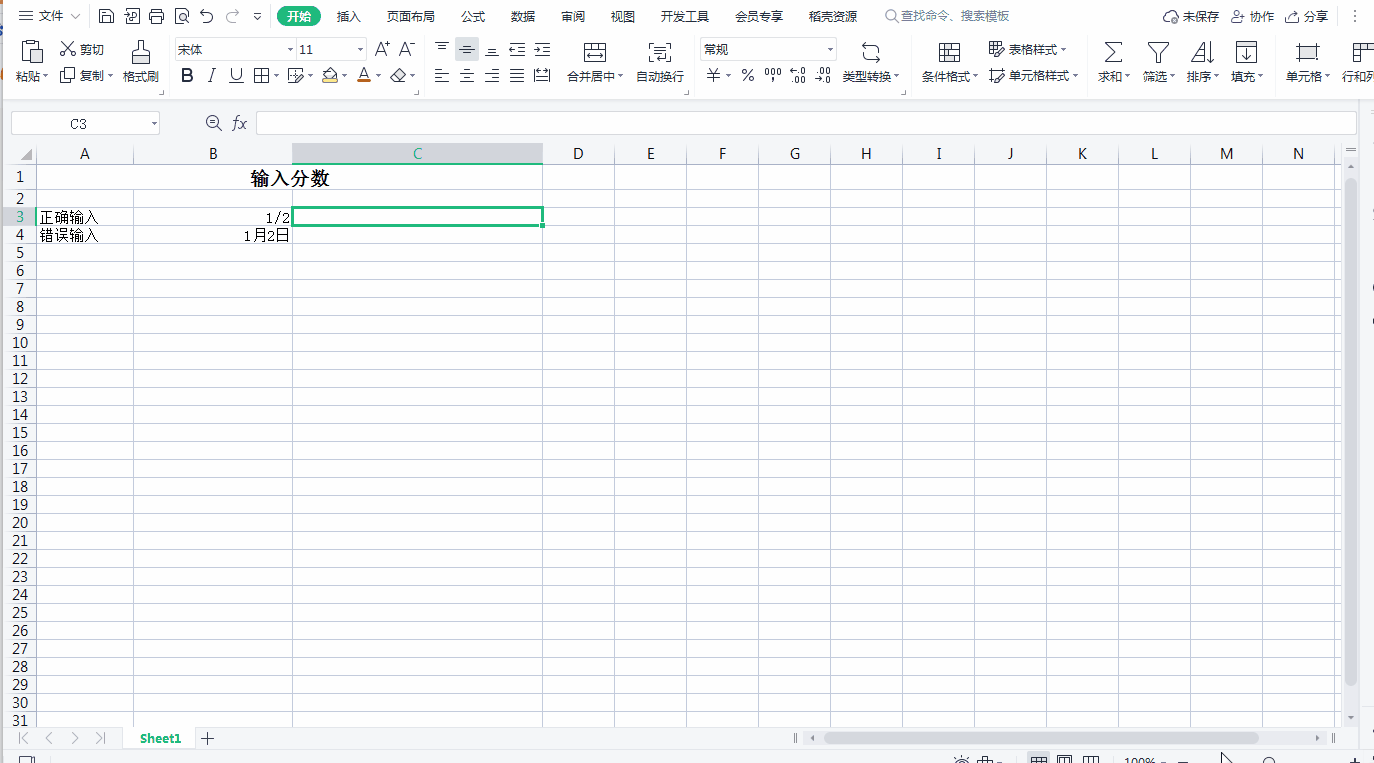Center text horizontally

pyautogui.click(x=467, y=75)
